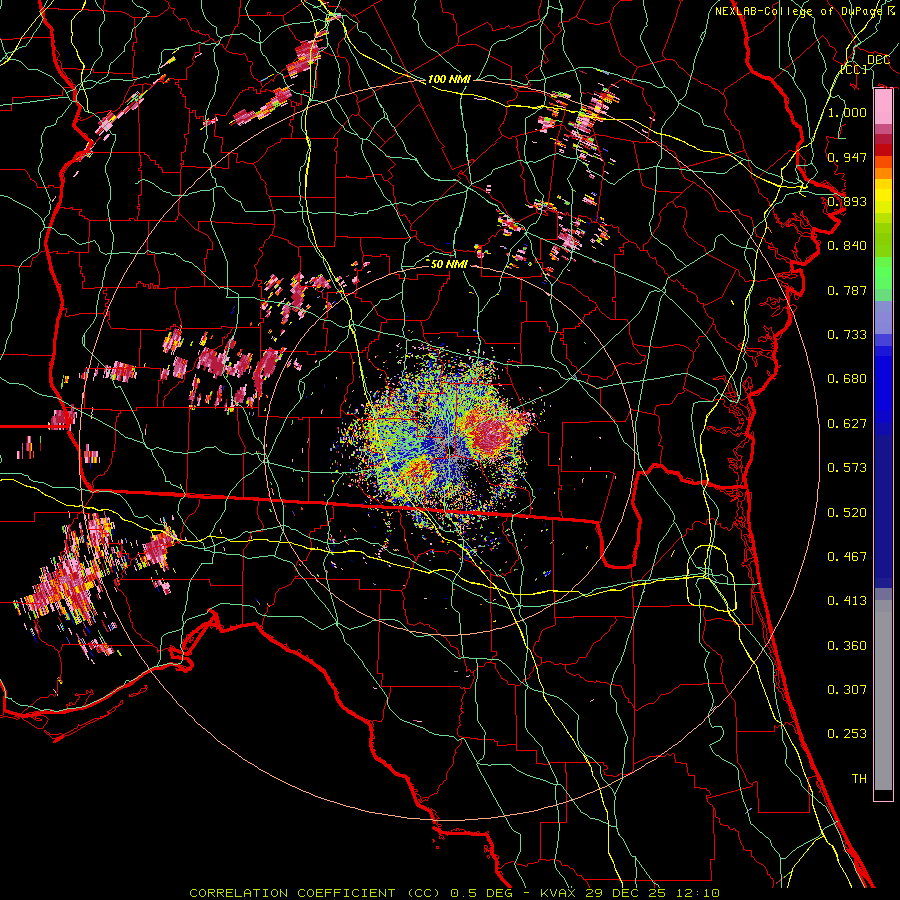Viewport: 900px width, 900px height.
Task: Click the 100 NMI range ring label
Action: click(x=449, y=79)
